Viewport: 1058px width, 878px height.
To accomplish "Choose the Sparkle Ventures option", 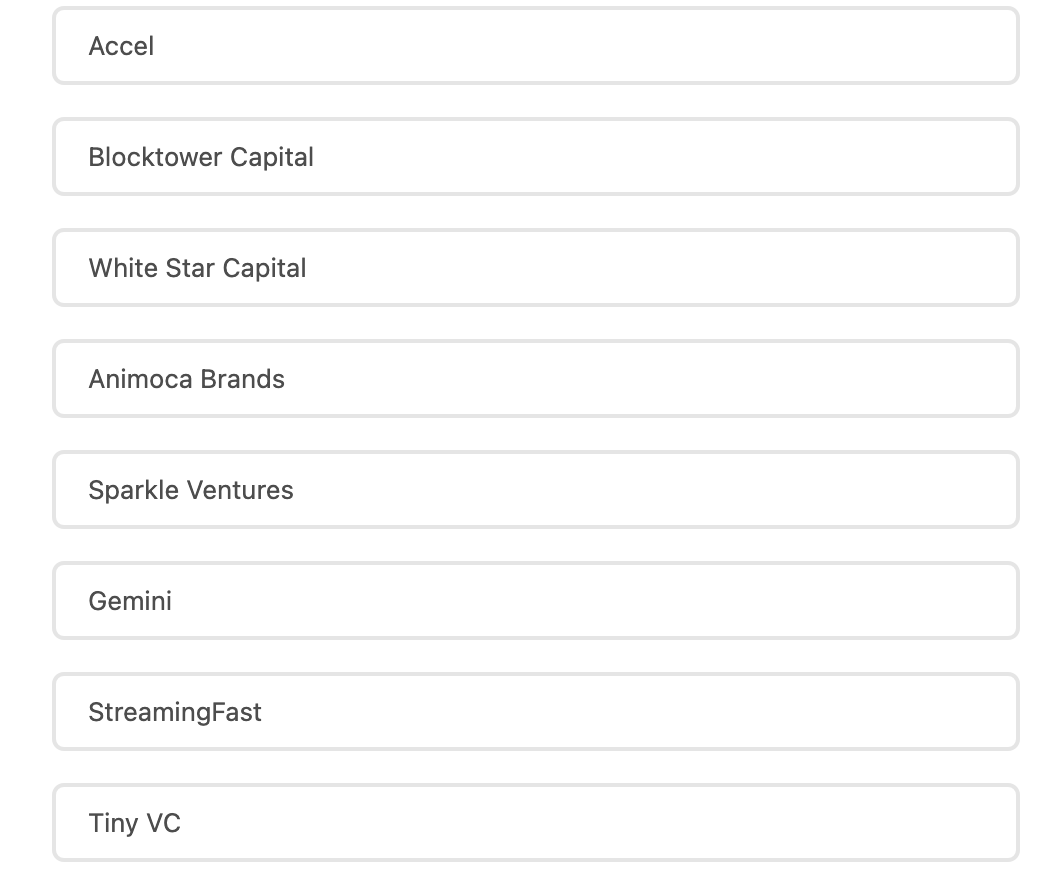I will (x=535, y=490).
